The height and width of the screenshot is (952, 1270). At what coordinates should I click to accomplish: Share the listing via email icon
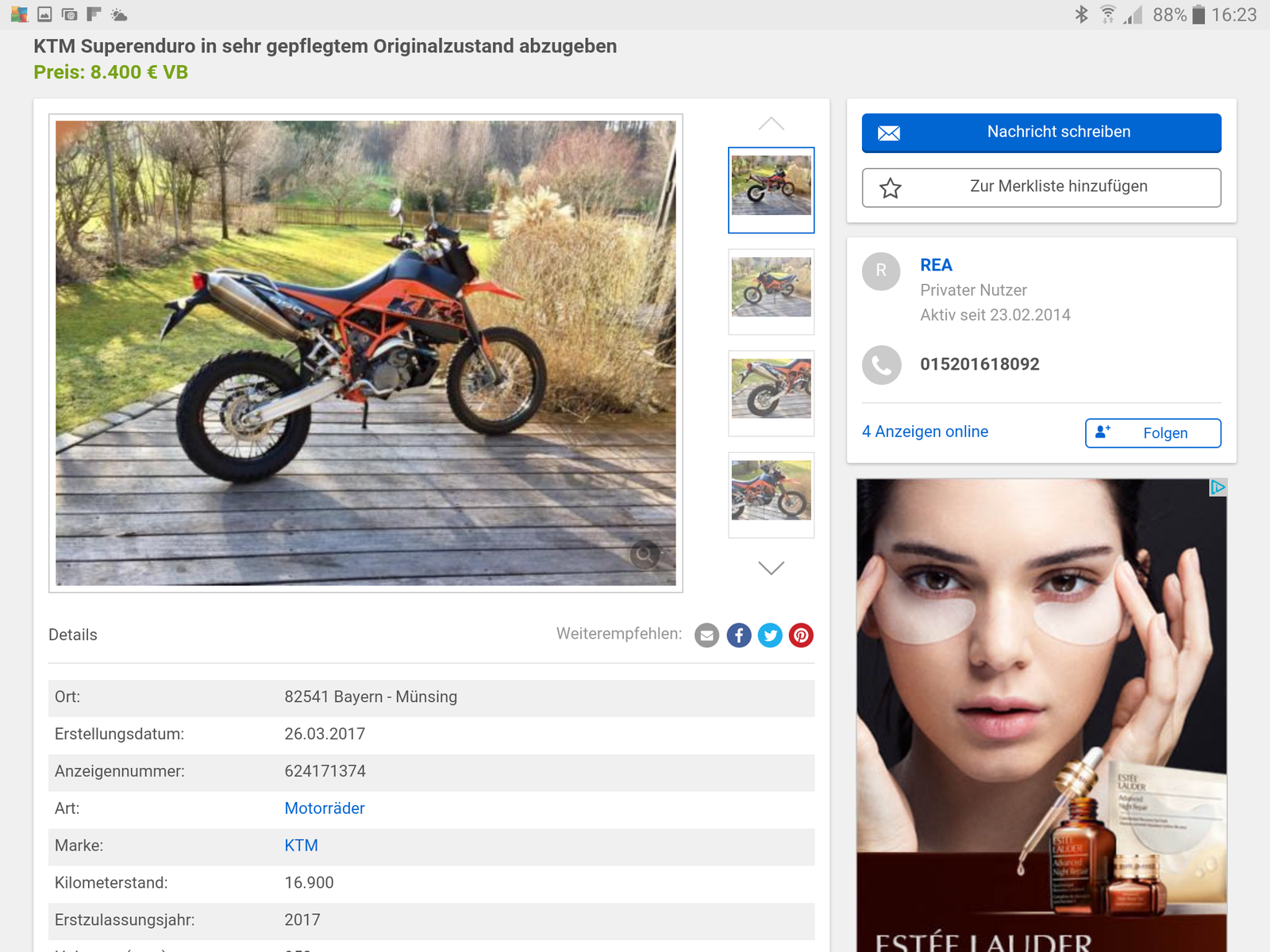[706, 635]
